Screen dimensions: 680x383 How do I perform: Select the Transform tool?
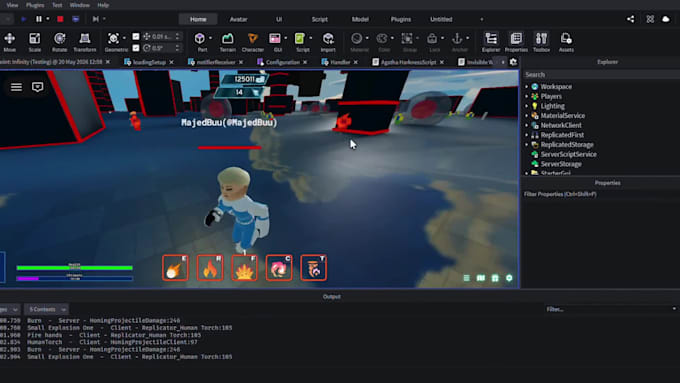(x=85, y=42)
